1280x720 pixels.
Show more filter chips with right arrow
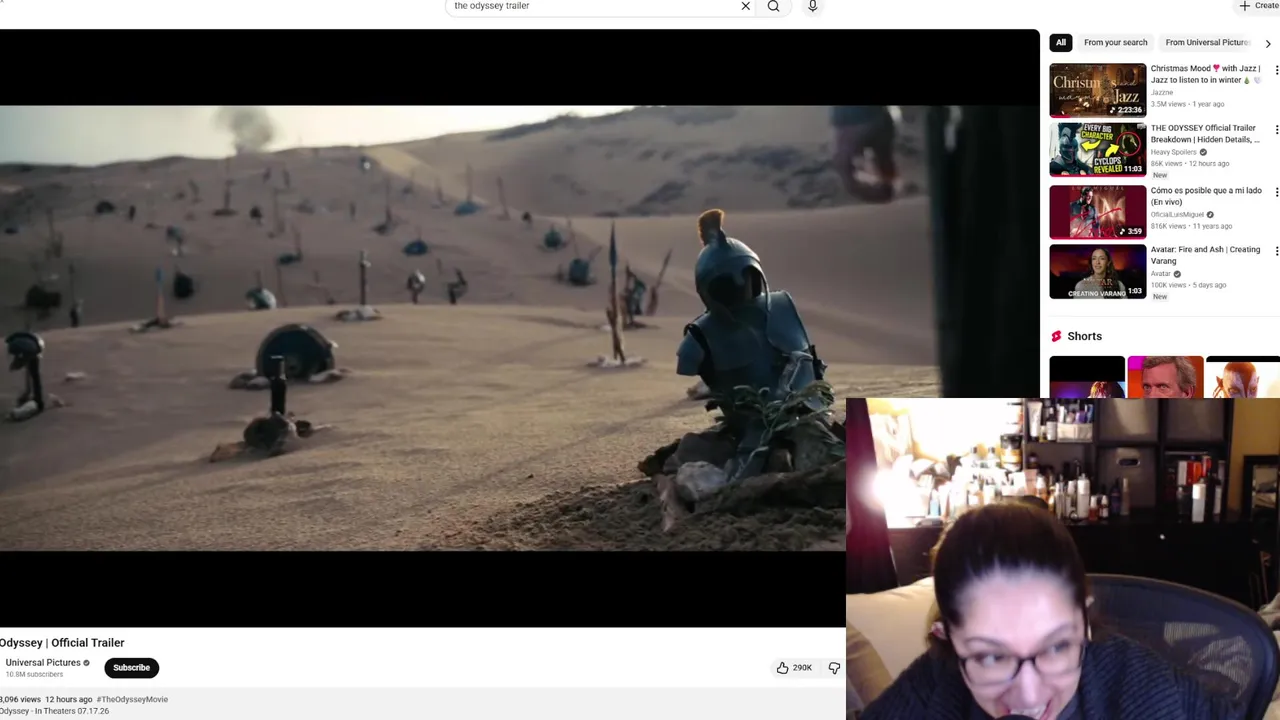pos(1268,43)
